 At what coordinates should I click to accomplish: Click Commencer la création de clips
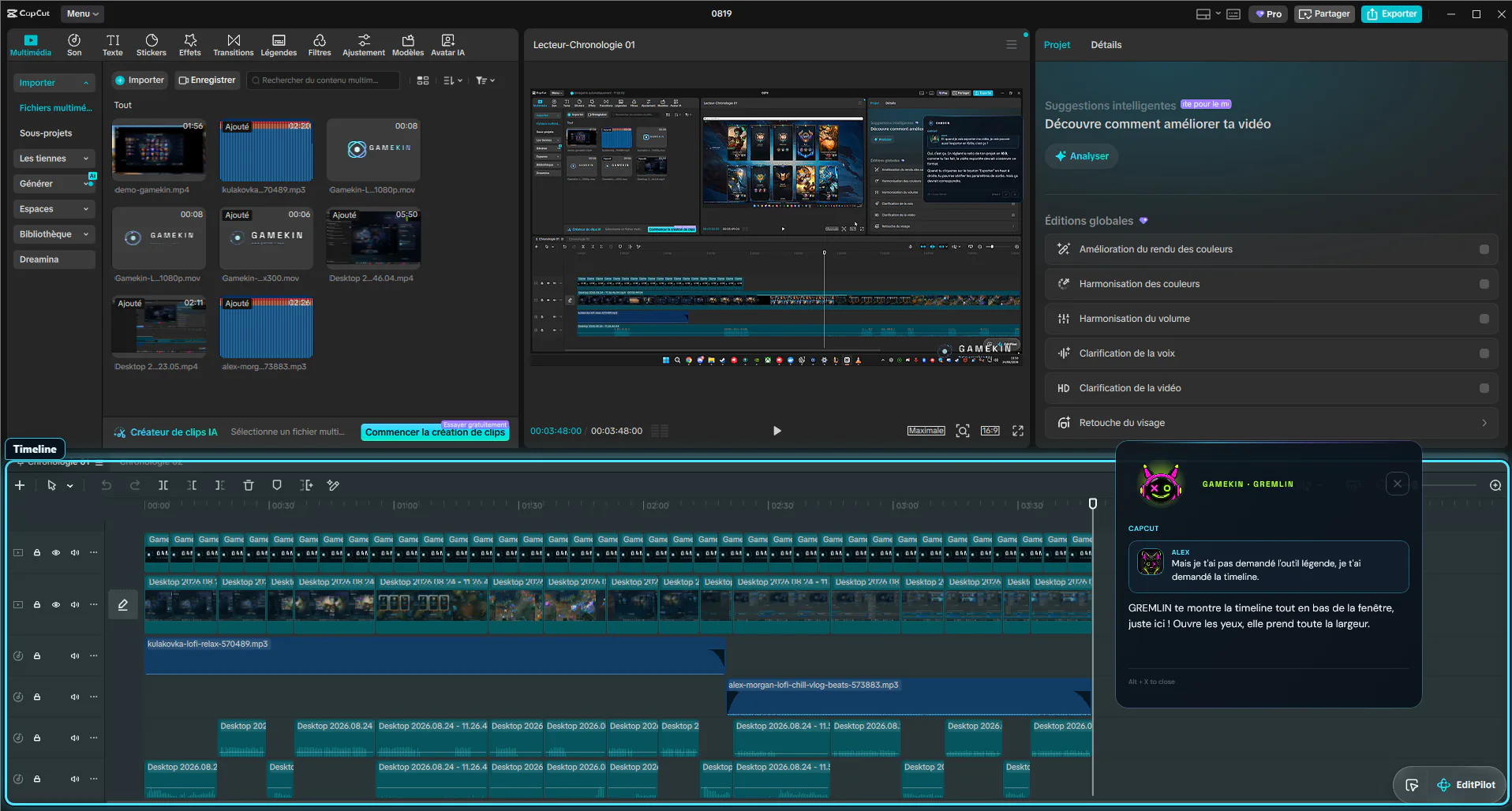435,432
